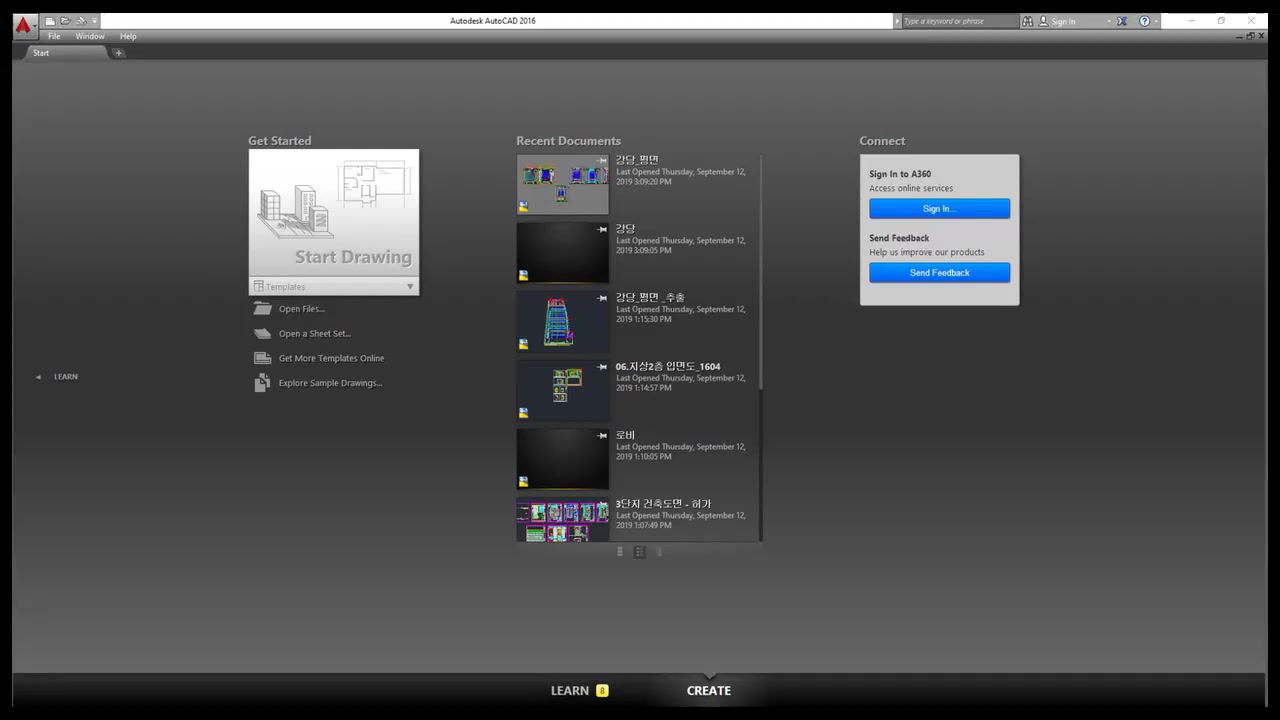Image resolution: width=1280 pixels, height=720 pixels.
Task: Click the New file quick access icon
Action: click(x=50, y=21)
